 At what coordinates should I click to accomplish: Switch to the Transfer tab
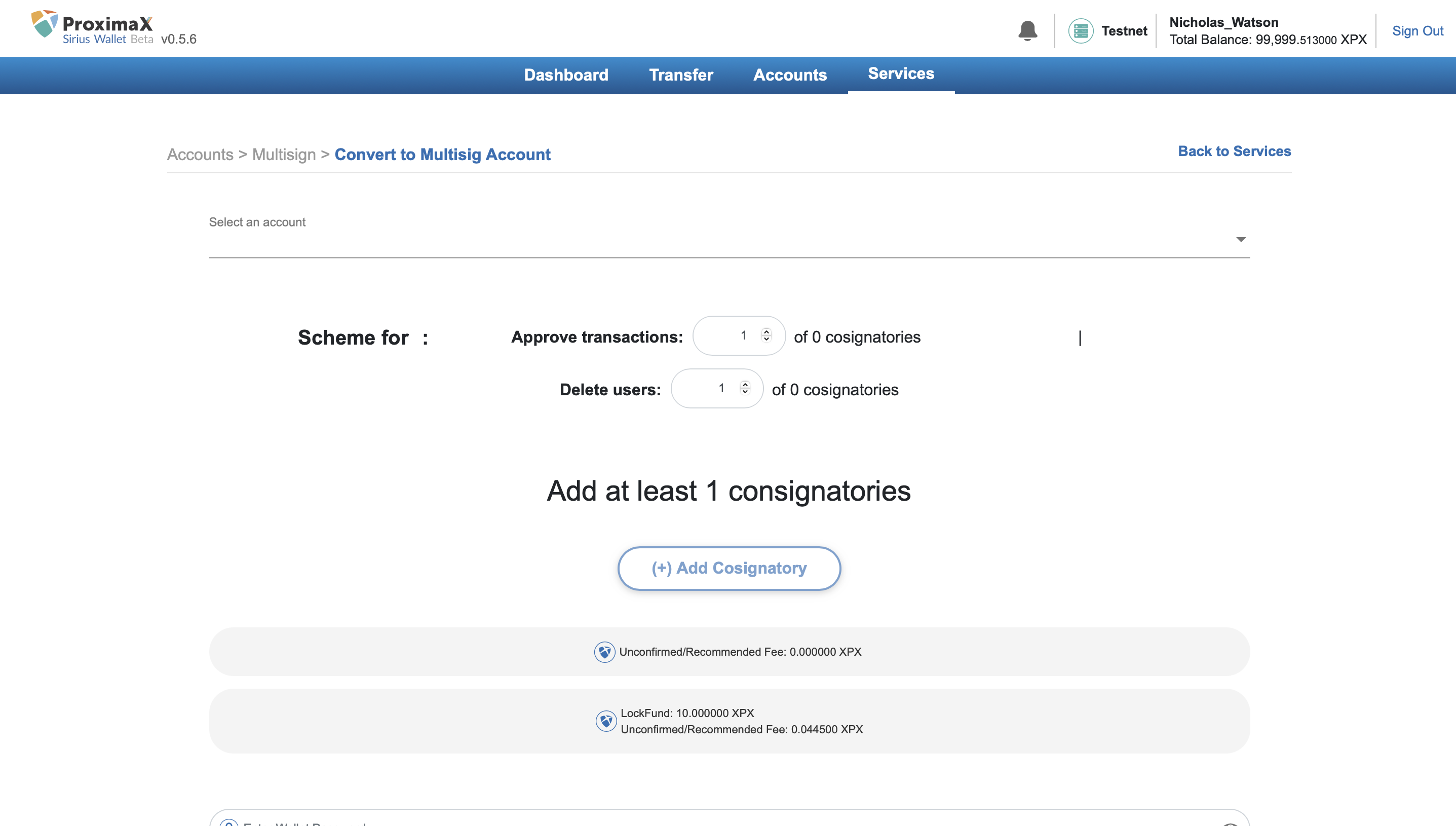point(681,75)
